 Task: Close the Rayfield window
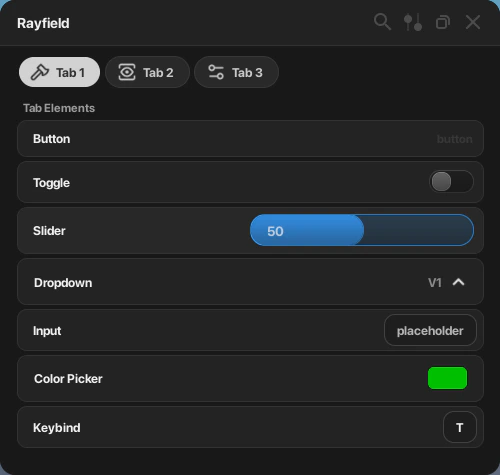pos(473,22)
